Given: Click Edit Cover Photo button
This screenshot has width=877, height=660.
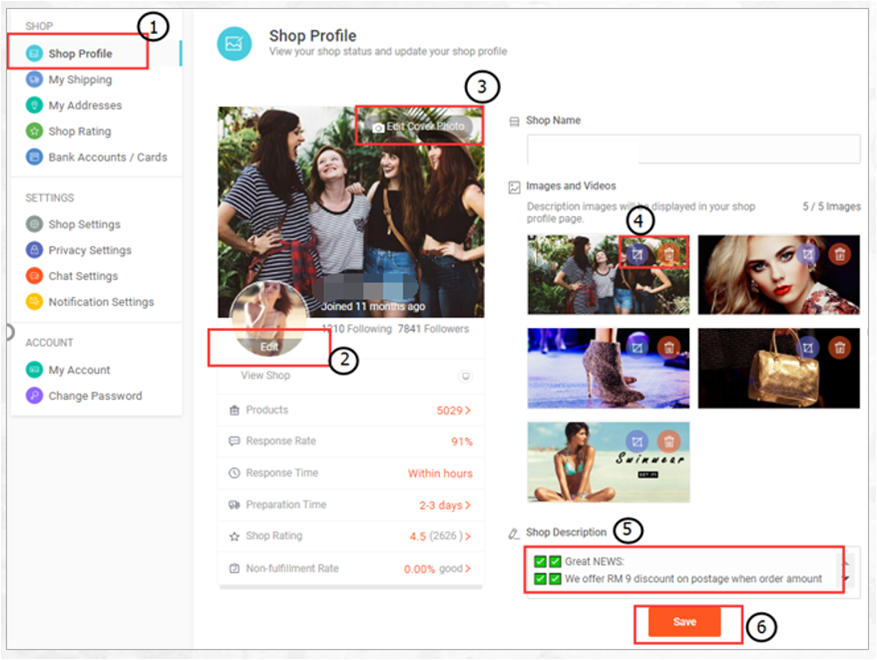Looking at the screenshot, I should pos(420,126).
